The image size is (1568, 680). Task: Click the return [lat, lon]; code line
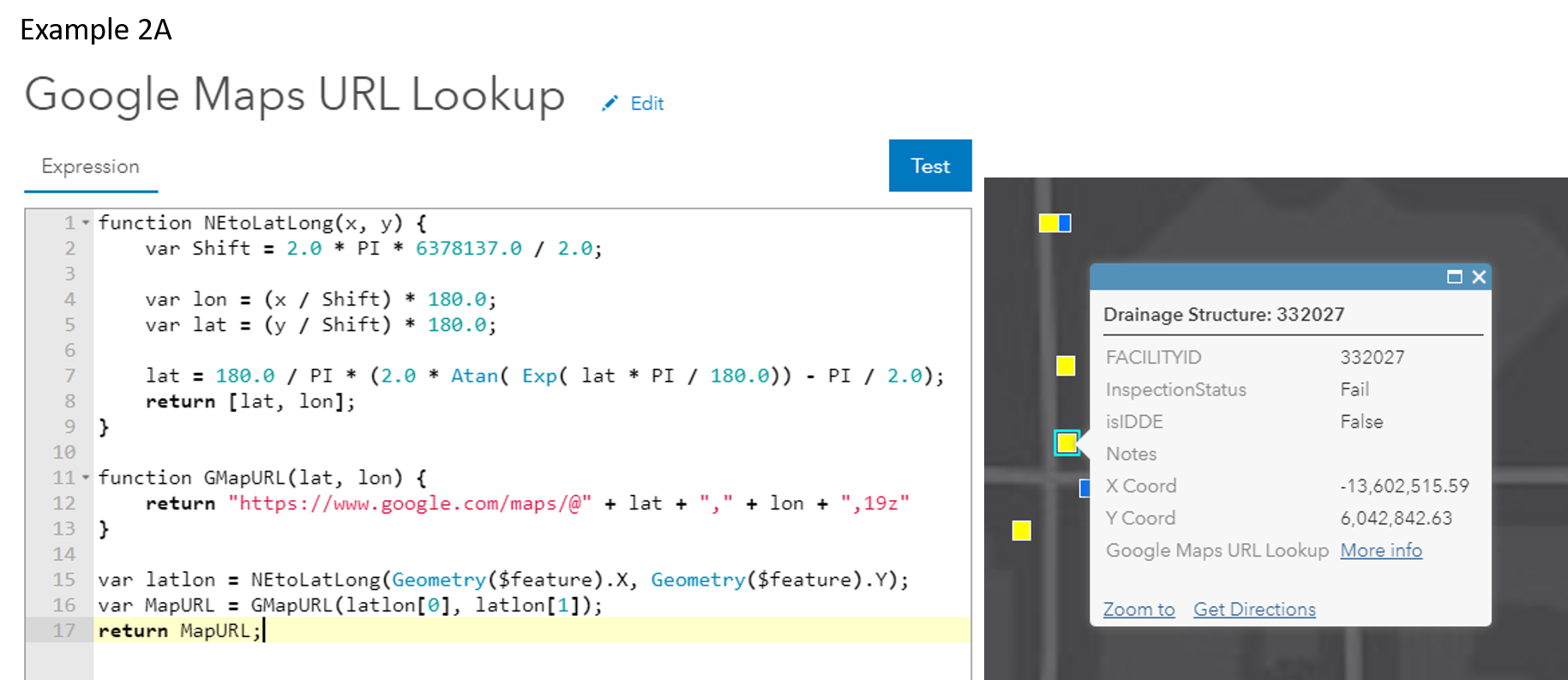pos(250,401)
